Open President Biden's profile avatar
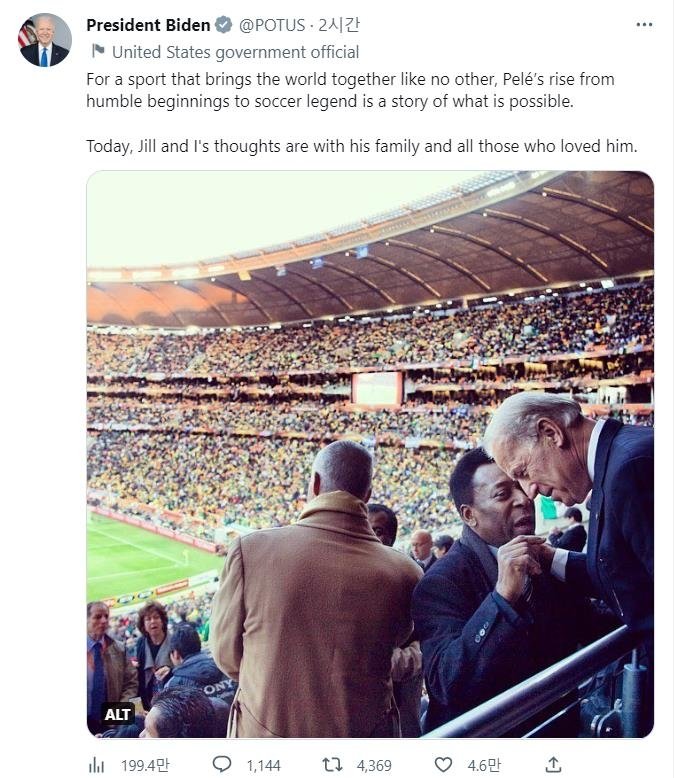This screenshot has height=778, width=676. 45,40
